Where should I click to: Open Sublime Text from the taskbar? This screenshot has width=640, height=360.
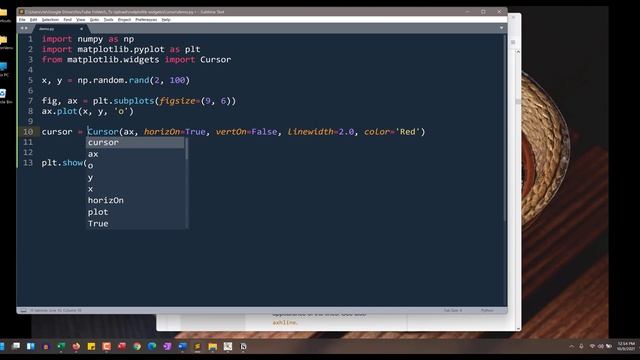(197, 347)
